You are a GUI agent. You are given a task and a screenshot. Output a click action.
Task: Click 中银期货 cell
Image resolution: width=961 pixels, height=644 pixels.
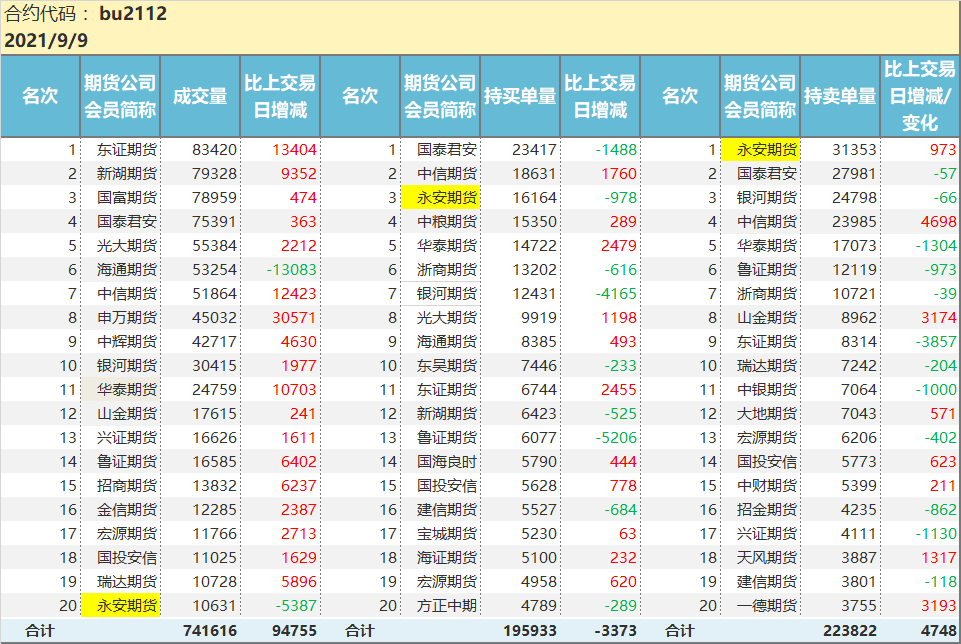click(766, 390)
